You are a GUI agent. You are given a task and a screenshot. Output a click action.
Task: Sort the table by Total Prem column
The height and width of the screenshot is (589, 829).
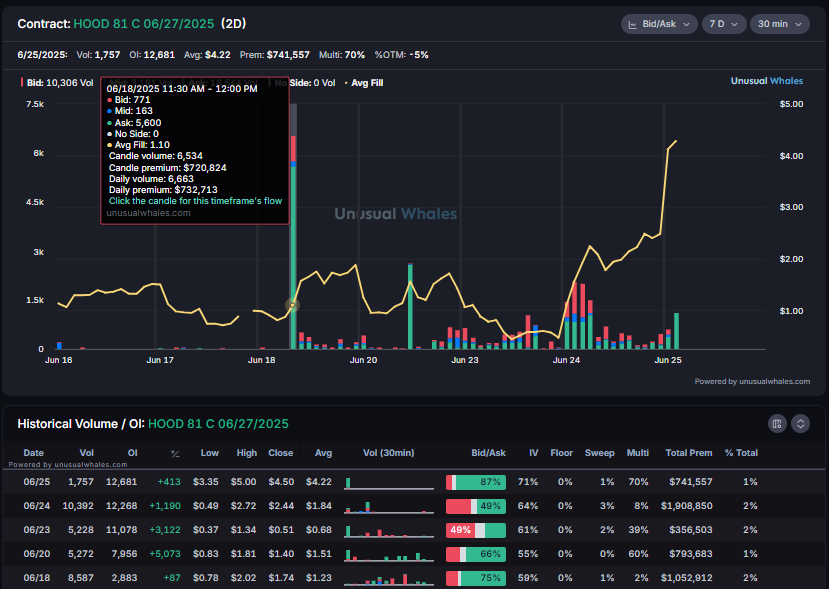click(688, 453)
